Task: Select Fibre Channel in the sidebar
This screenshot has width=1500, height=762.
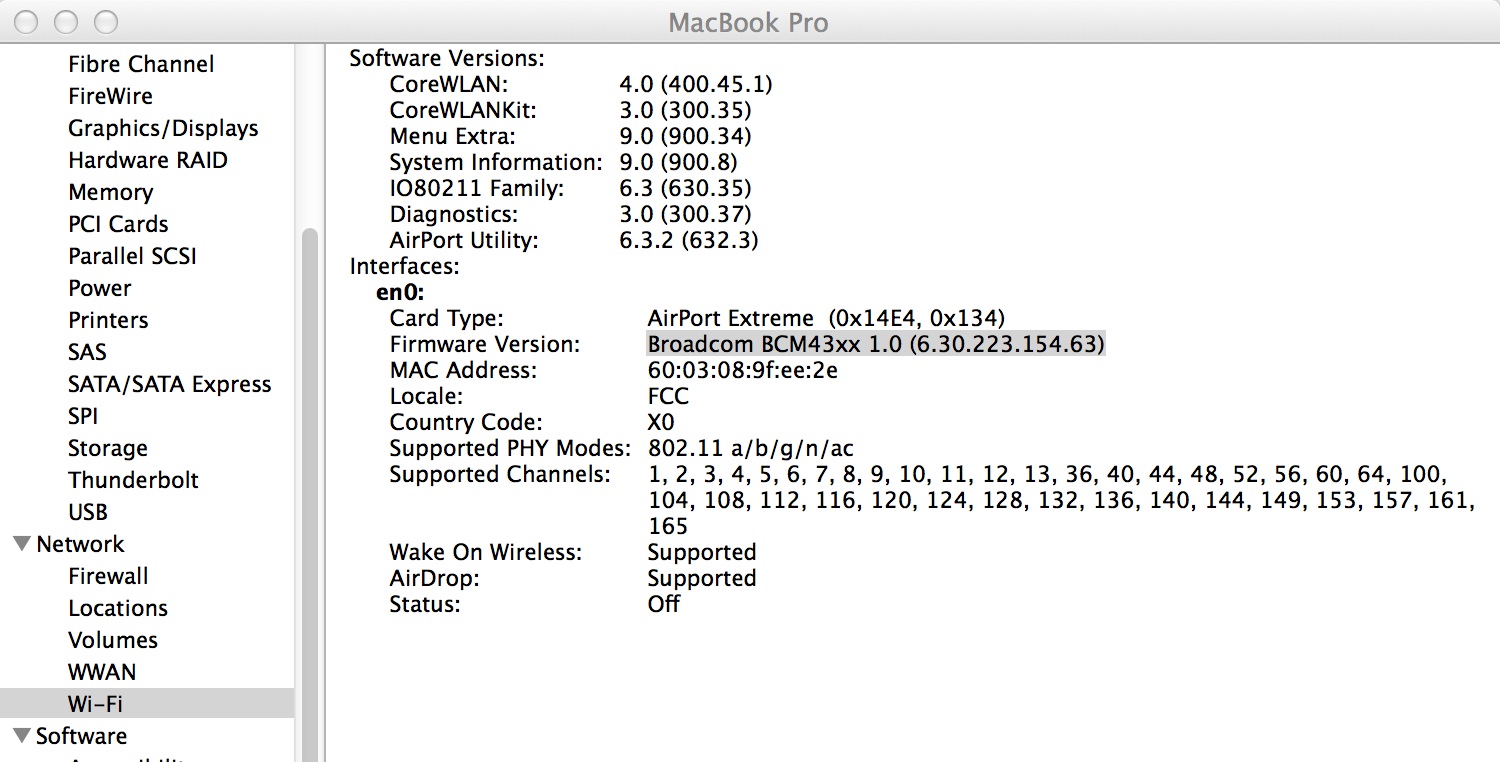Action: click(140, 65)
